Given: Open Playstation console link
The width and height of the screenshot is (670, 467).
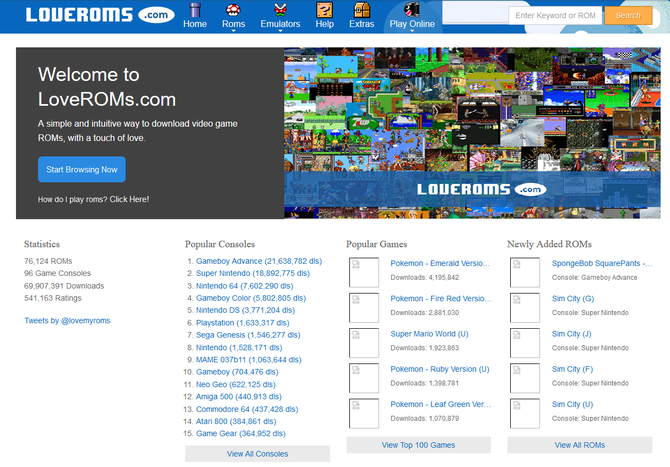Looking at the screenshot, I should tap(242, 323).
